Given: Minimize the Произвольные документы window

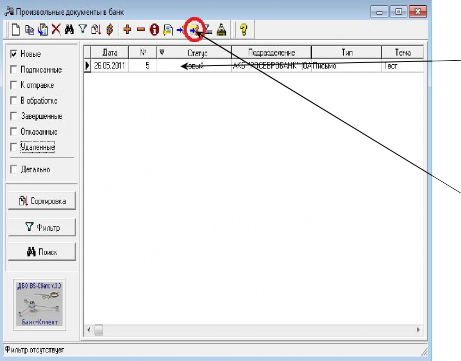Looking at the screenshot, I should pyautogui.click(x=379, y=12).
